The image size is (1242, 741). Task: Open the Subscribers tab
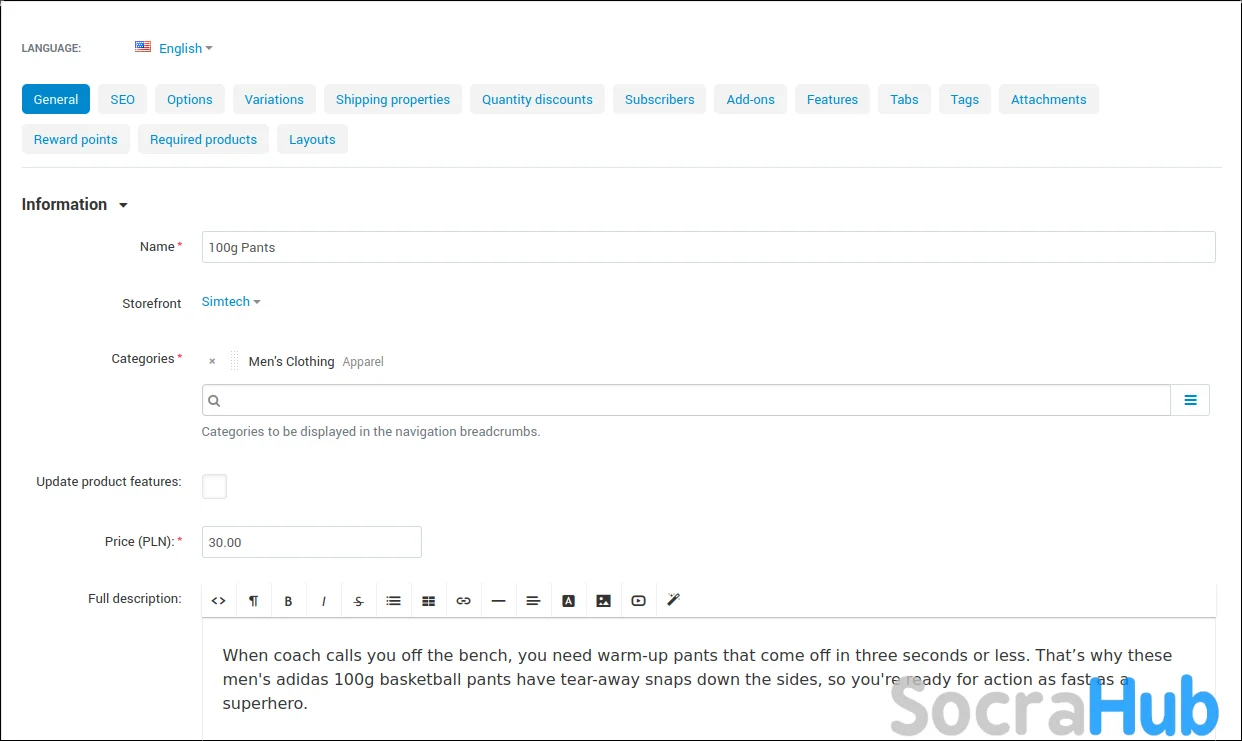click(660, 99)
